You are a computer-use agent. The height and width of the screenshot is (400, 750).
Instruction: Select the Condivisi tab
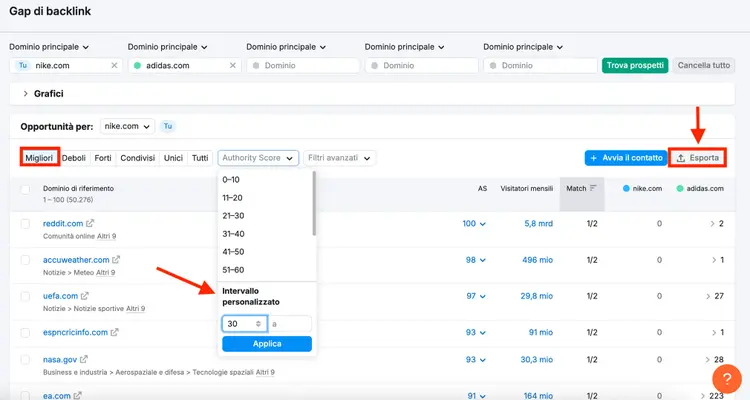point(138,158)
